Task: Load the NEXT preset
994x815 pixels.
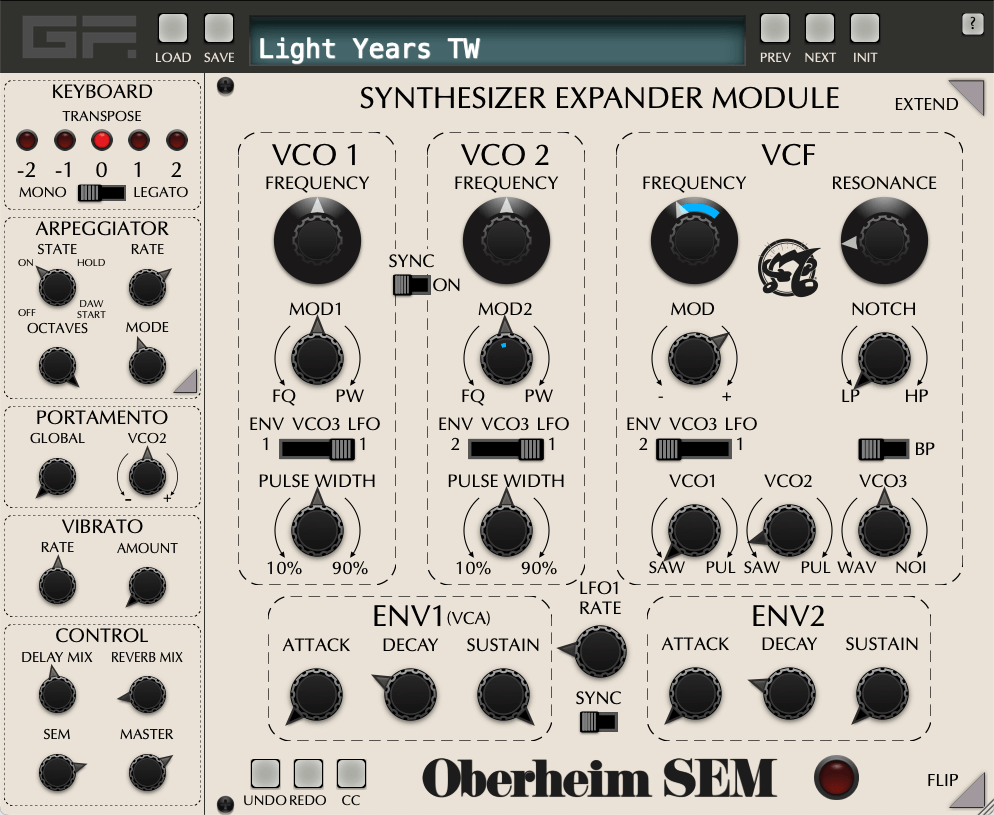Action: [820, 29]
